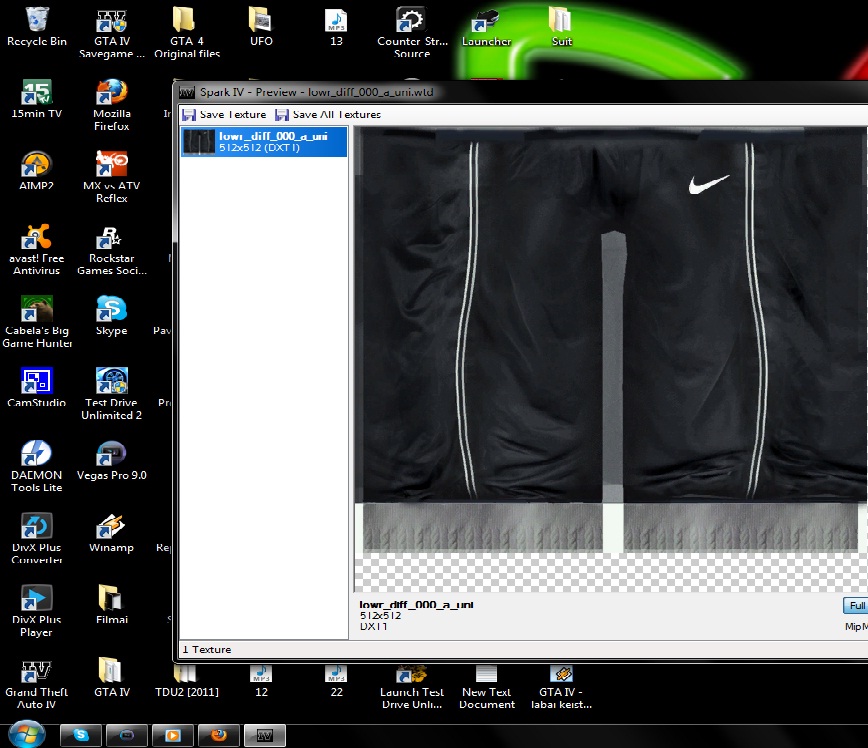Image resolution: width=868 pixels, height=748 pixels.
Task: Open the GTA IV folder on desktop
Action: 112,678
